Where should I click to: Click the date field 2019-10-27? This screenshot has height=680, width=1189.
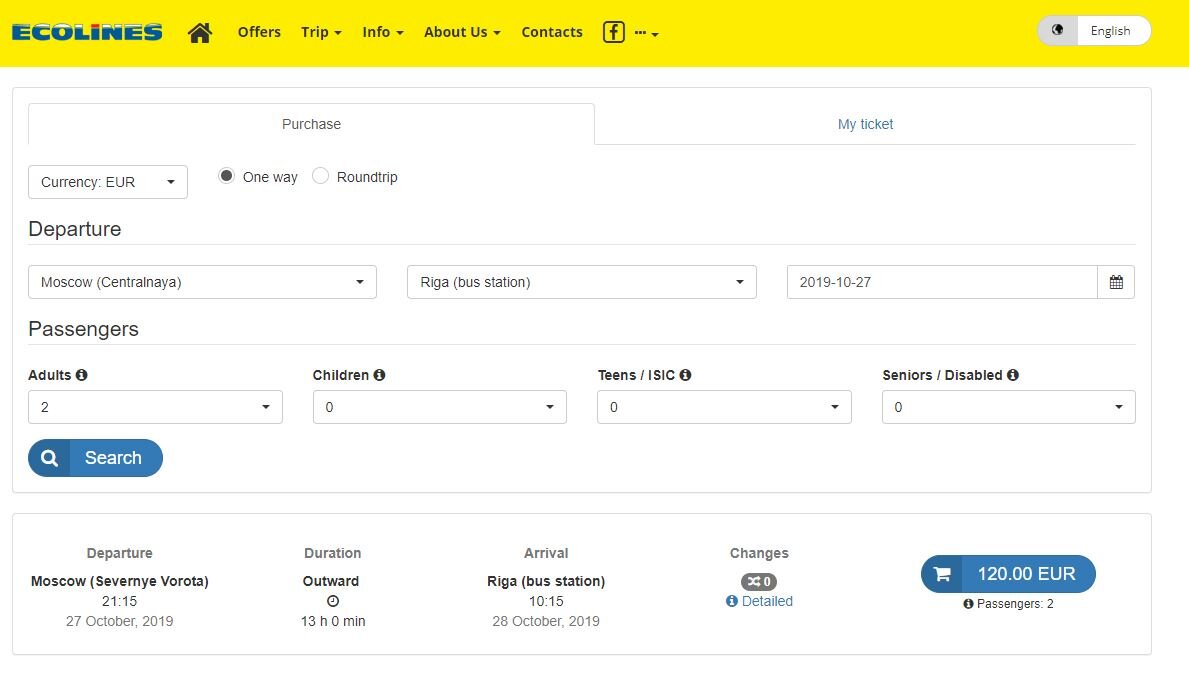coord(942,282)
